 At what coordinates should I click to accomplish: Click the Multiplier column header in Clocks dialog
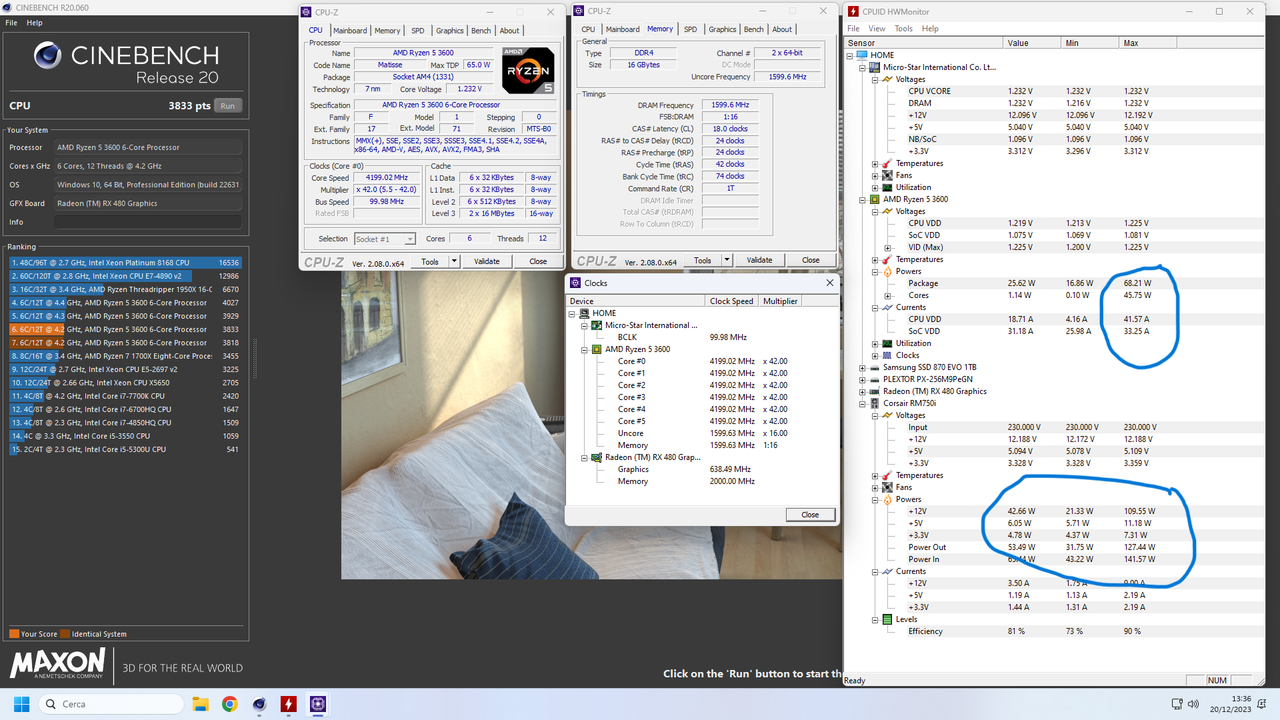[x=780, y=300]
